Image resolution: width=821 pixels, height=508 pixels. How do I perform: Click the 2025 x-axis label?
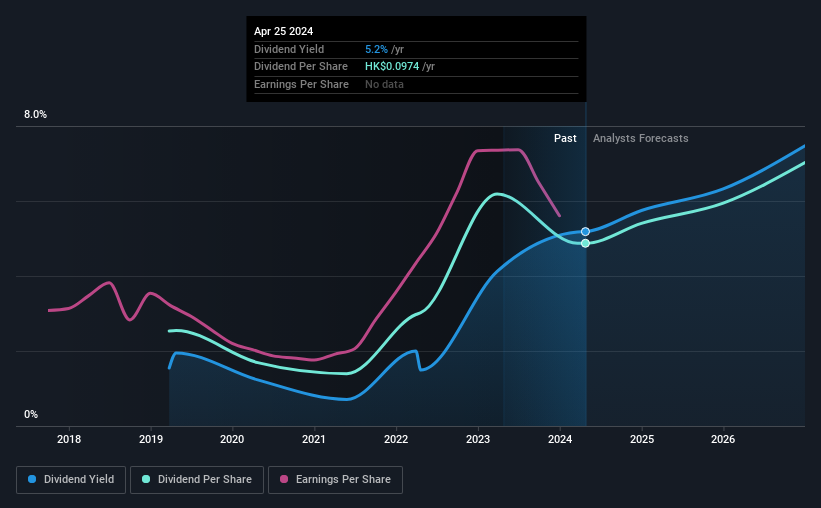click(x=642, y=439)
